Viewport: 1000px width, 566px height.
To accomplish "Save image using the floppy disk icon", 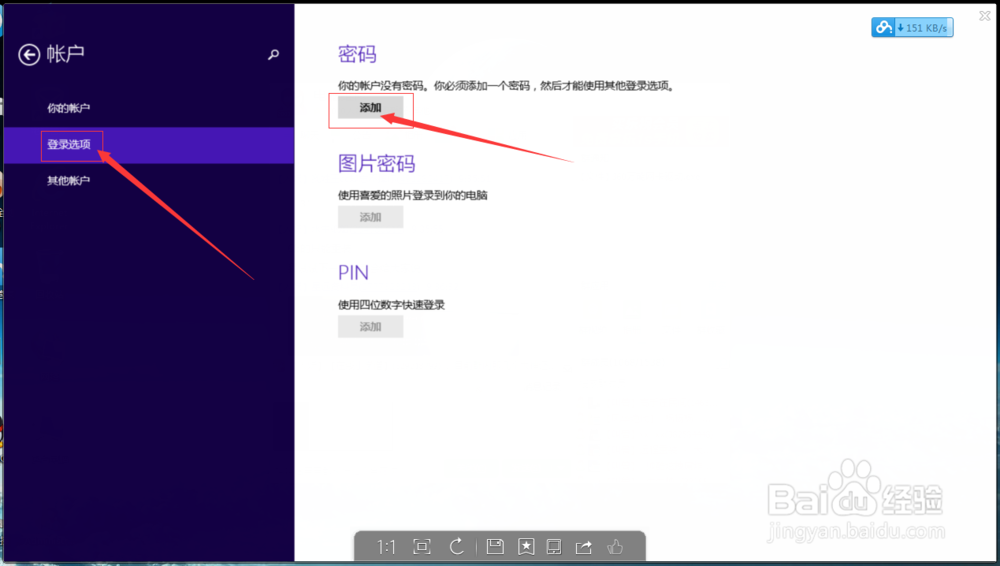I will pos(496,546).
